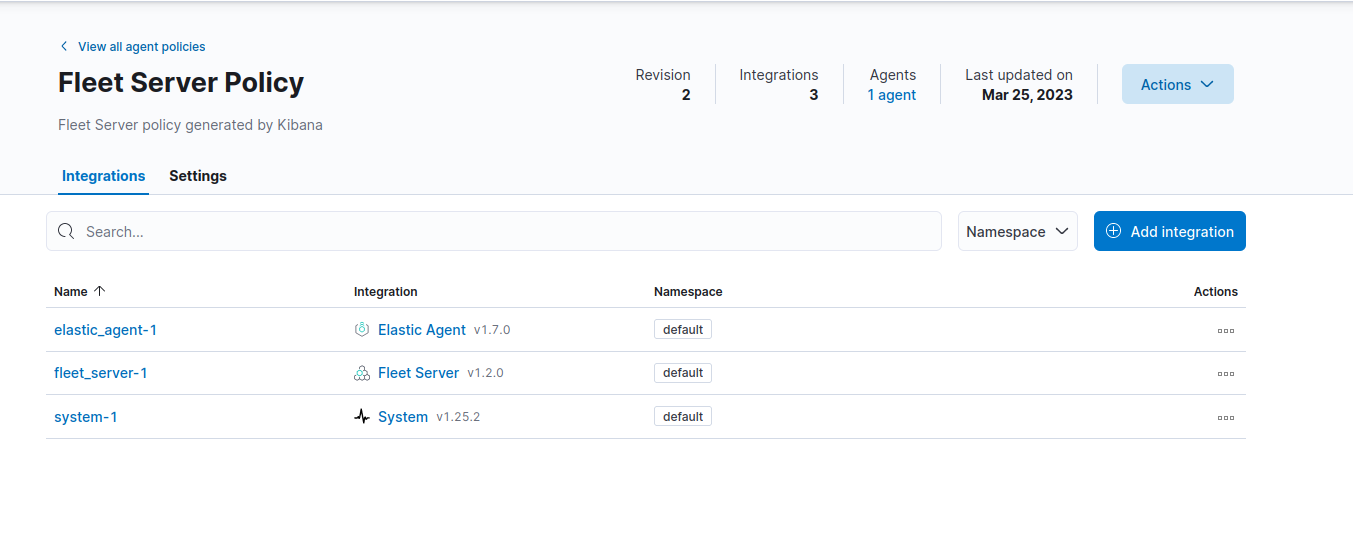Click the search magnifier icon
Image resolution: width=1353 pixels, height=556 pixels.
(x=66, y=231)
